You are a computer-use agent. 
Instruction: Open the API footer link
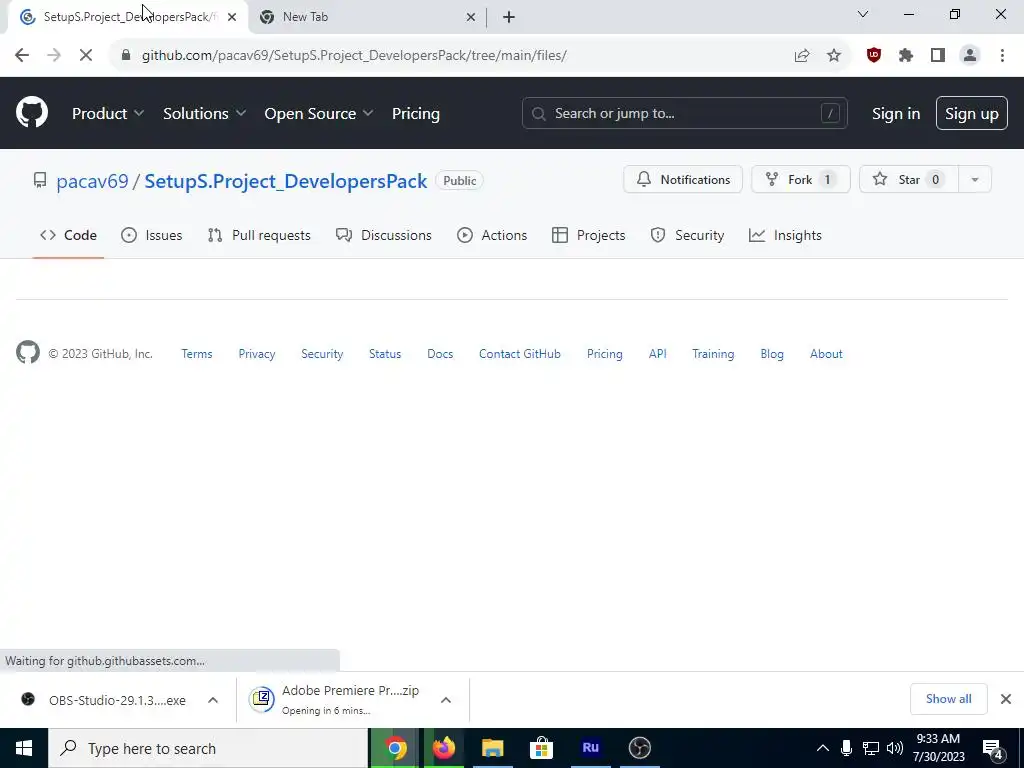point(658,354)
